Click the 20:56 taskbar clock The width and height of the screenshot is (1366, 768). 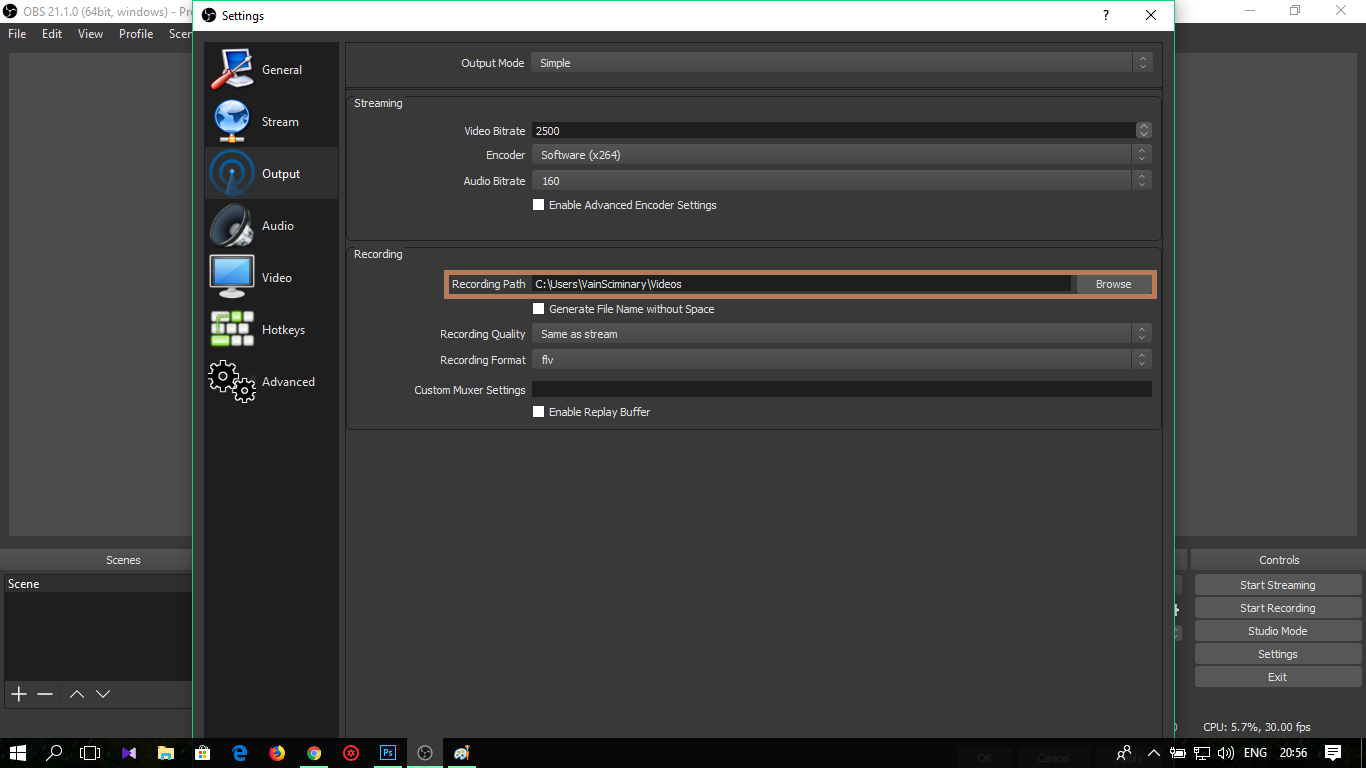(x=1293, y=753)
